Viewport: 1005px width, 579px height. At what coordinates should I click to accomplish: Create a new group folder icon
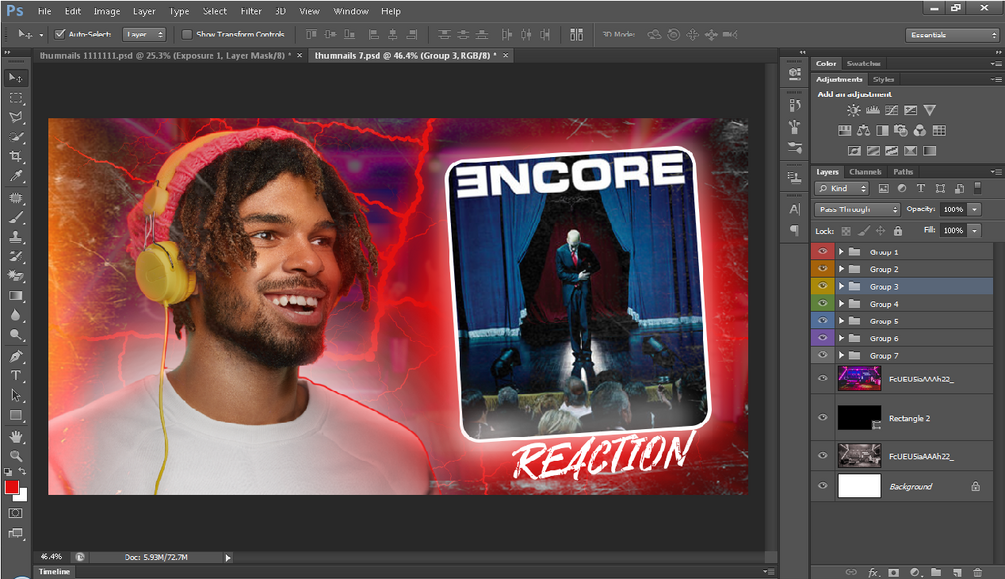(936, 572)
